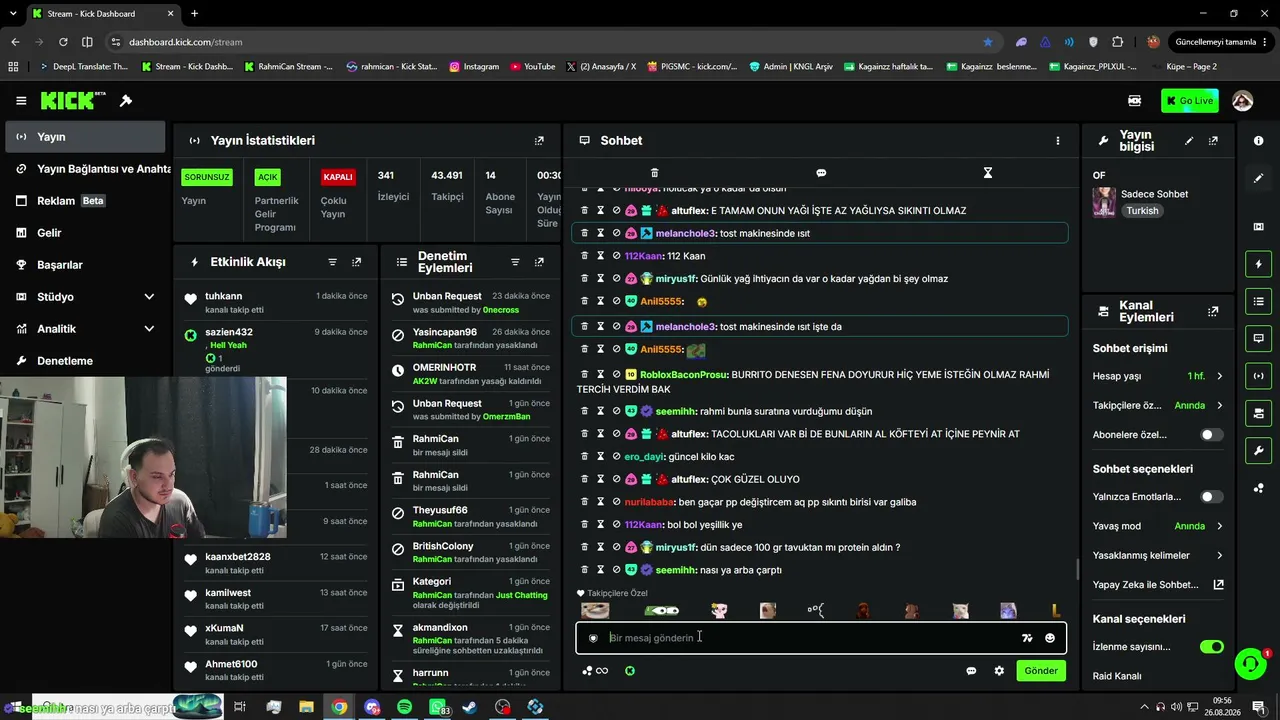This screenshot has width=1280, height=720.
Task: Open Yavaş mod Anında setting
Action: point(1158,526)
